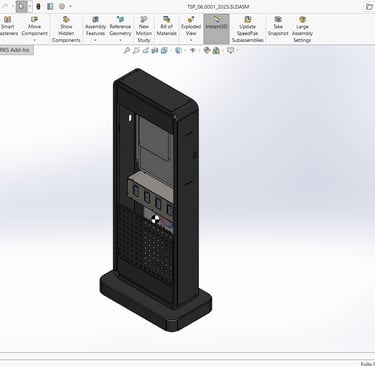Image resolution: width=375 pixels, height=366 pixels.
Task: Open Large Assembly Settings
Action: pyautogui.click(x=302, y=29)
